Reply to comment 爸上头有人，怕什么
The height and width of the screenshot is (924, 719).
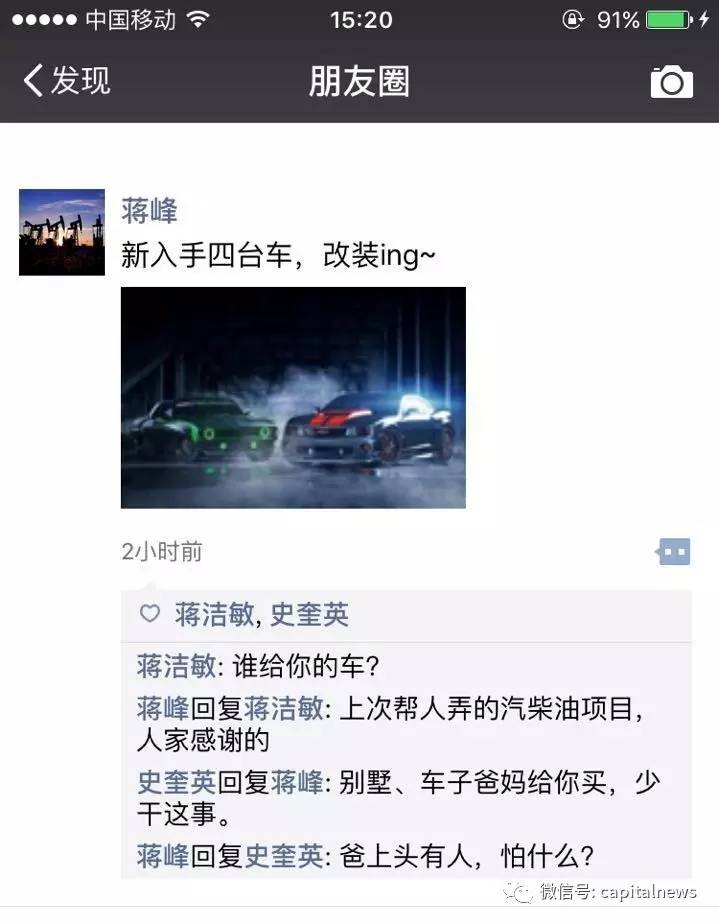[x=365, y=856]
